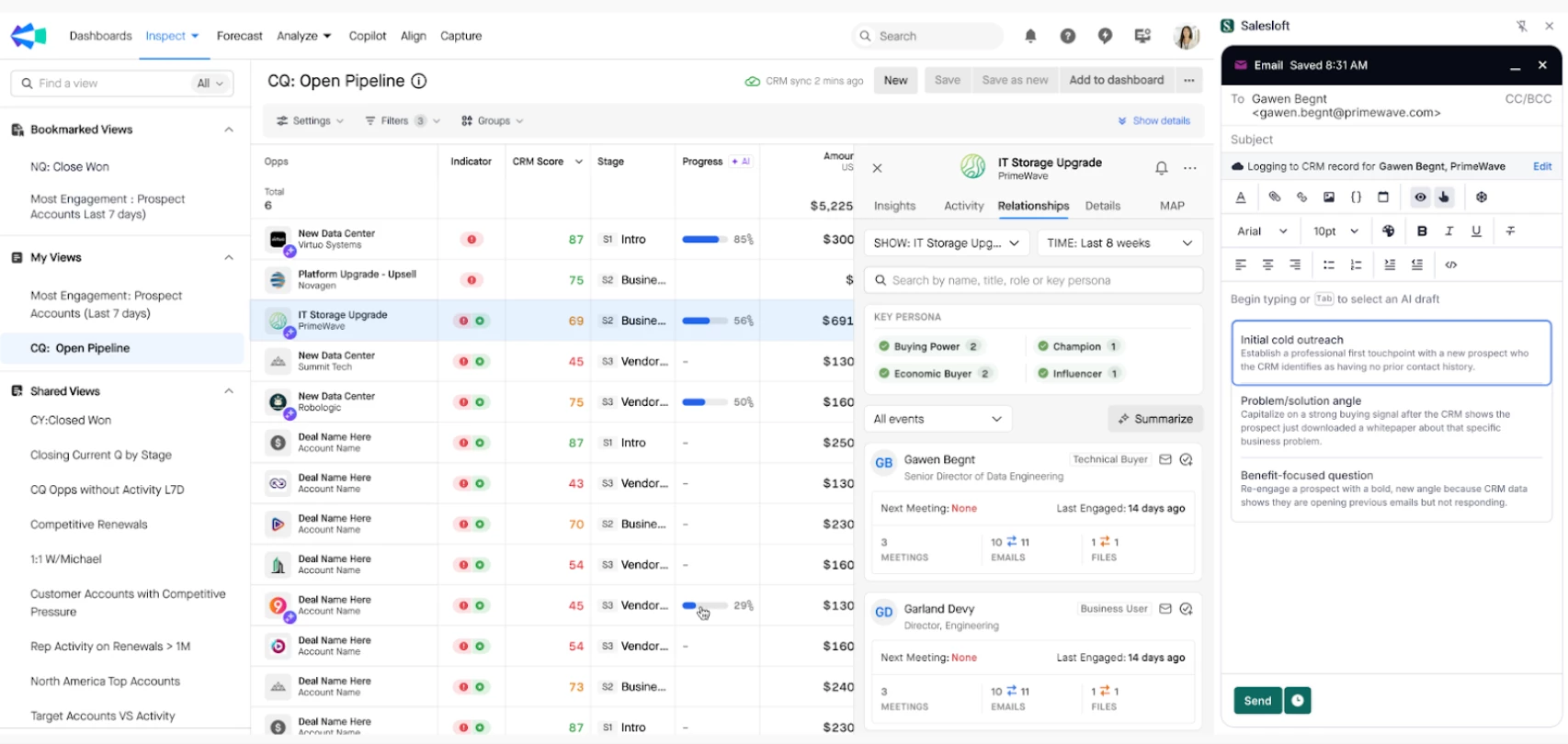Click the user profile avatar

tap(1187, 36)
